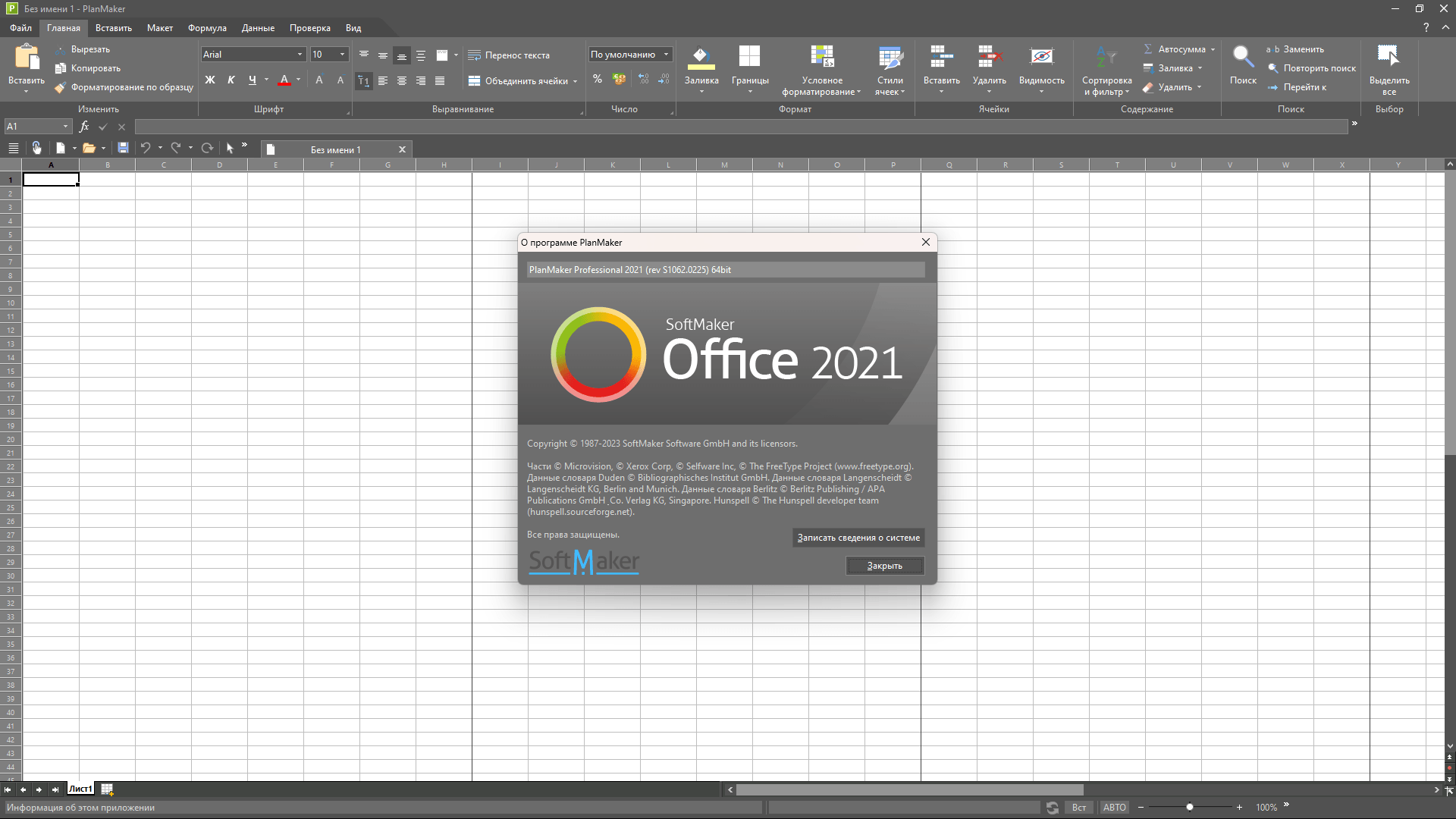Open the Visibility (Видимость) tool
Screen dimensions: 1456x819
click(x=1041, y=68)
